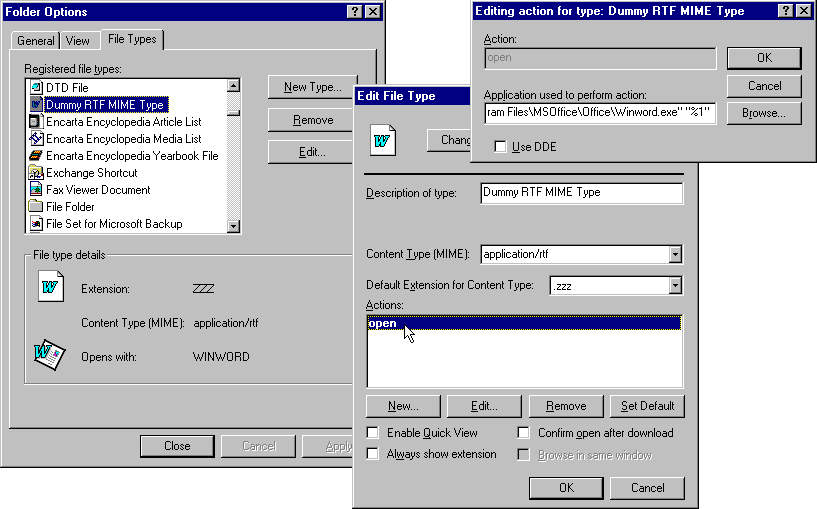Click the Encarta Encyclopedia Article List icon
The height and width of the screenshot is (509, 817).
coord(36,122)
